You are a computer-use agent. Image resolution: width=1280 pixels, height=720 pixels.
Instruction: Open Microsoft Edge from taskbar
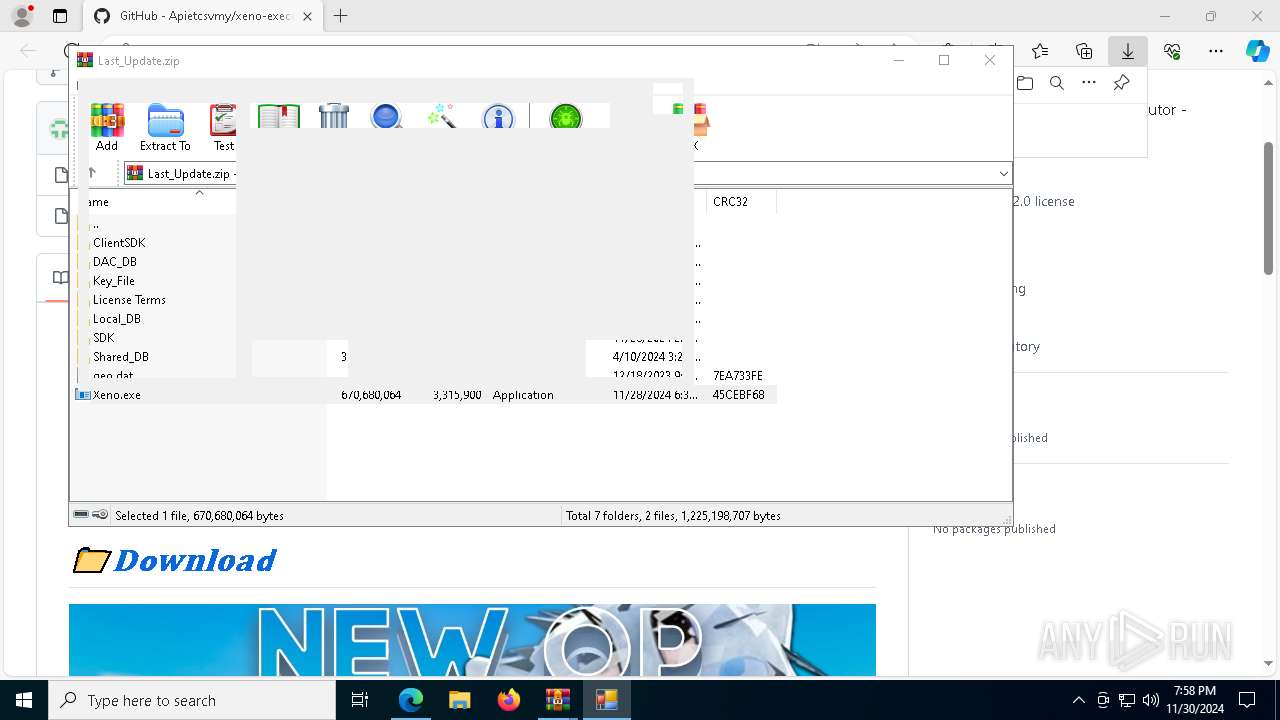411,700
